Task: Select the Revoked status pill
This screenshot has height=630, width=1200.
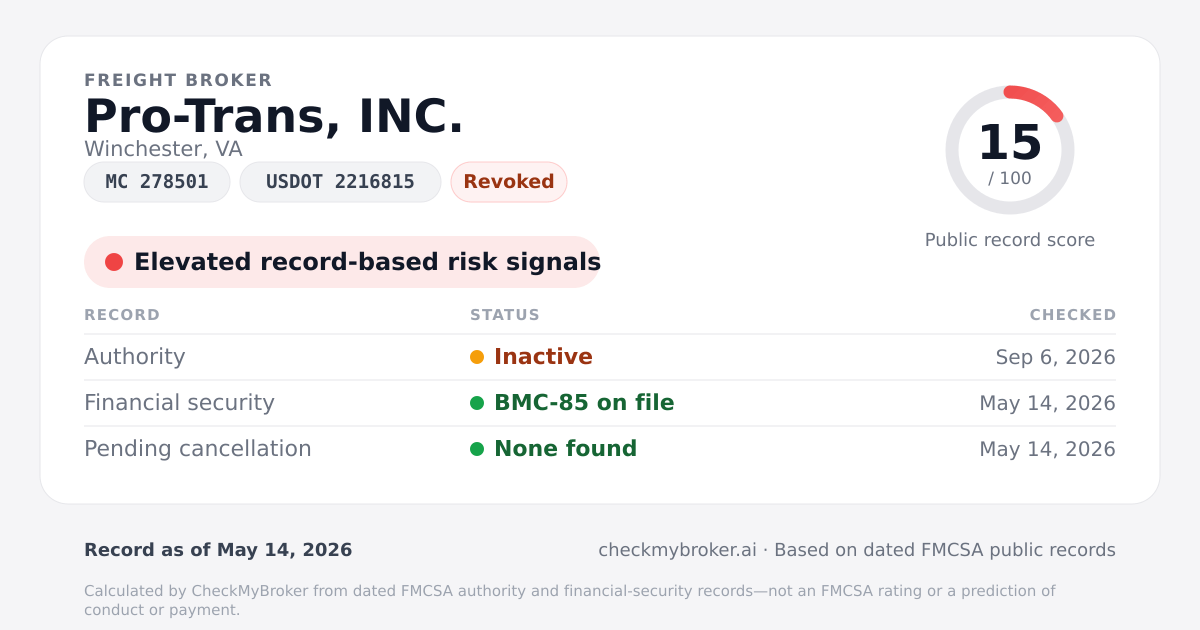Action: [509, 182]
